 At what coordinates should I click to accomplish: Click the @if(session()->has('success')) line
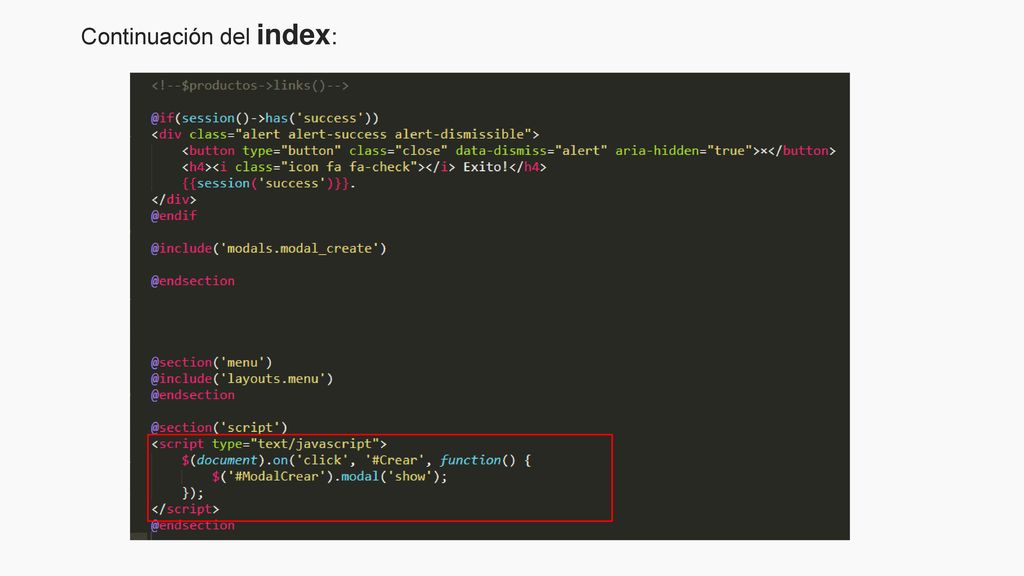coord(264,118)
